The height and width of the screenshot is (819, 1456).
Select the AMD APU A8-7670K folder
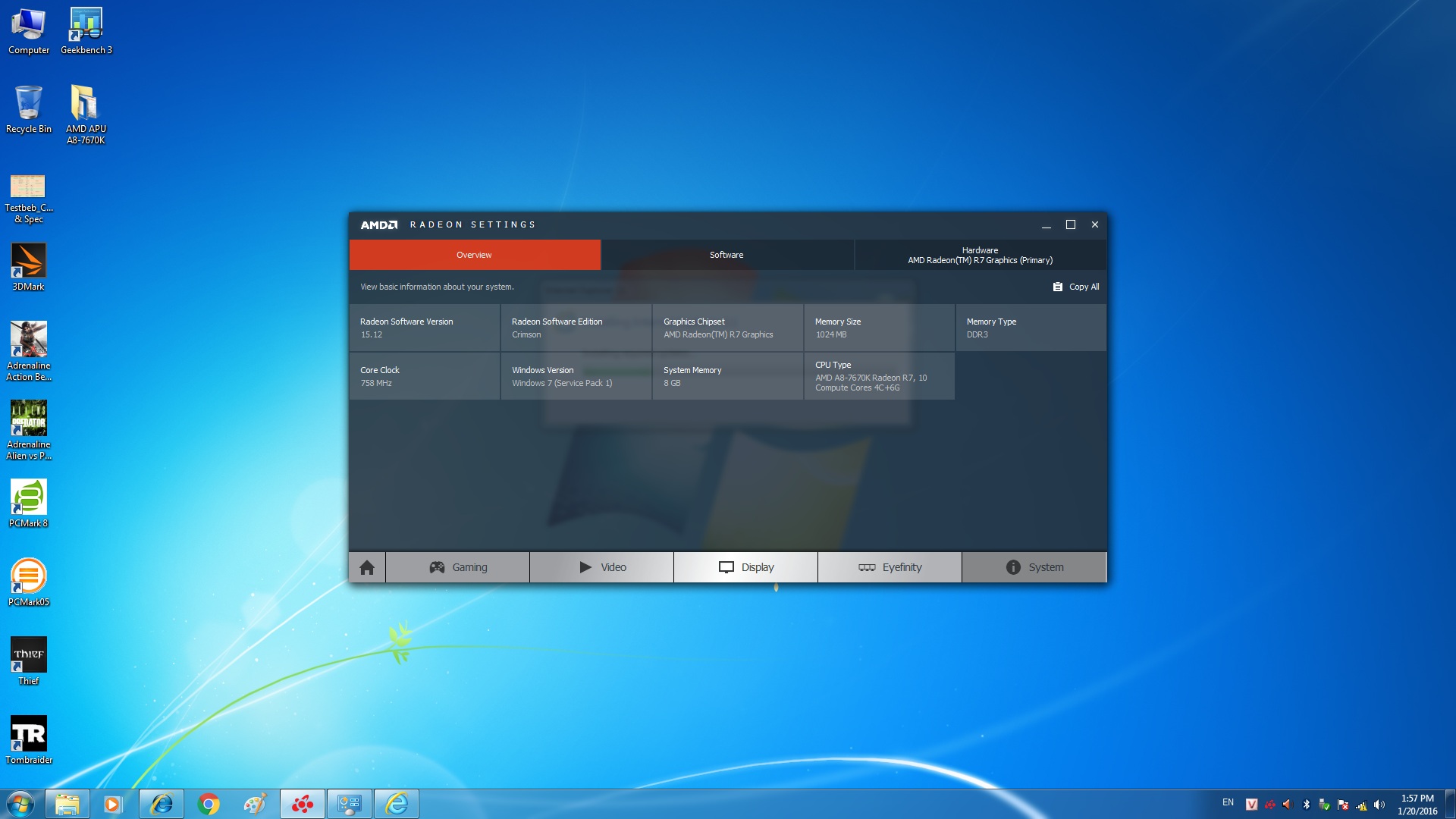[86, 115]
